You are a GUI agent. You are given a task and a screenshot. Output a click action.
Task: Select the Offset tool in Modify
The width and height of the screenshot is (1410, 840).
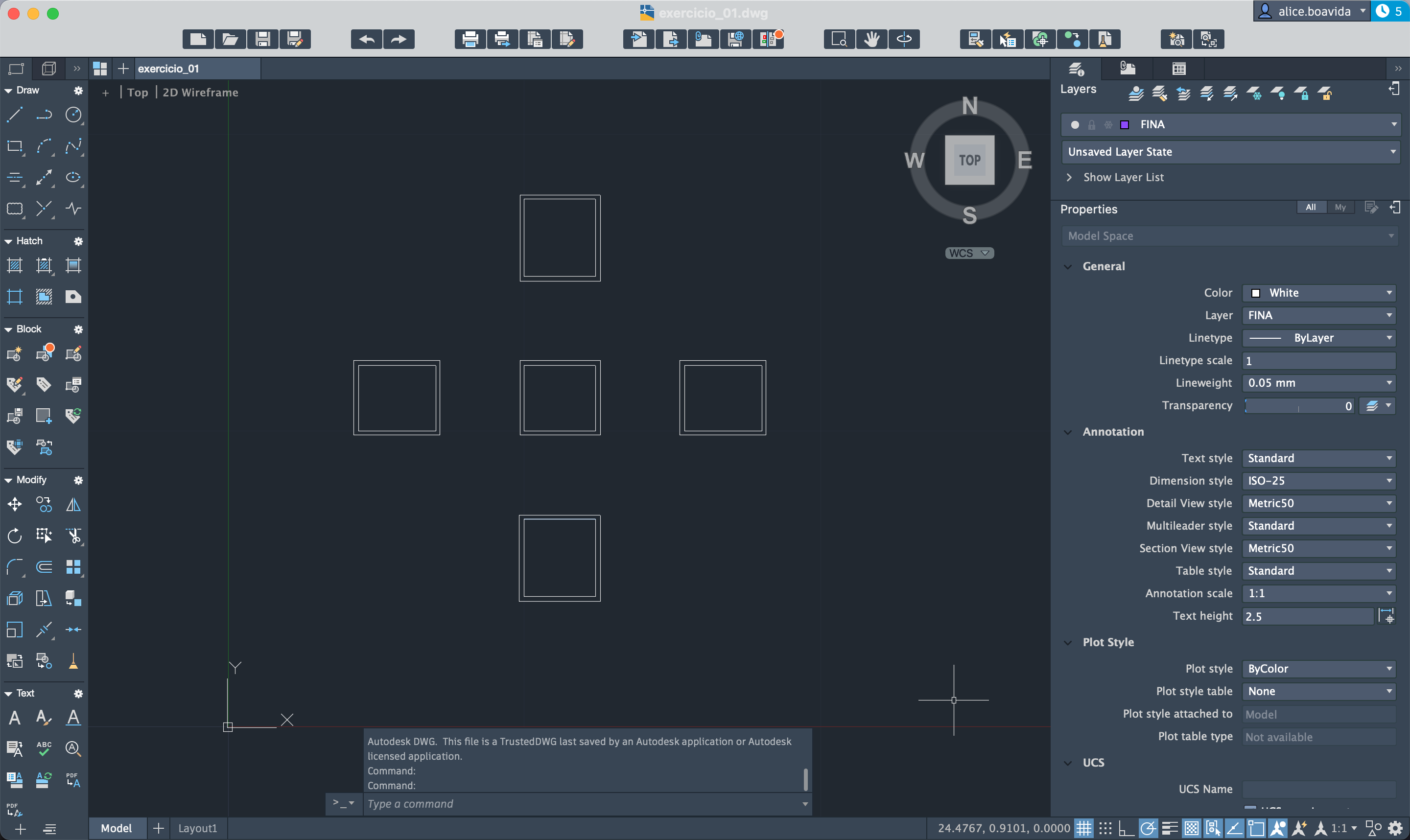[x=44, y=566]
